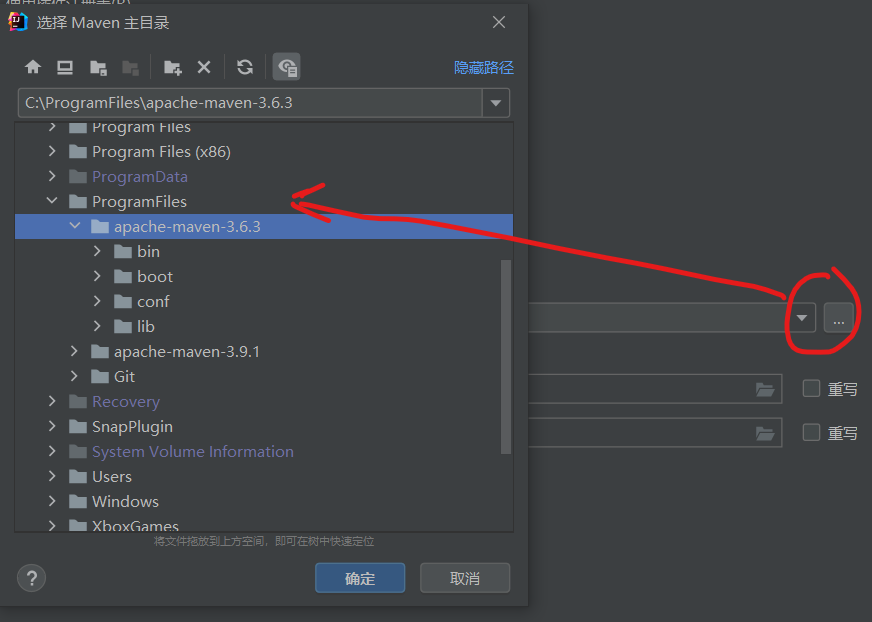Collapse the apache-maven-3.6.3 folder
Viewport: 872px width, 622px height.
(75, 226)
